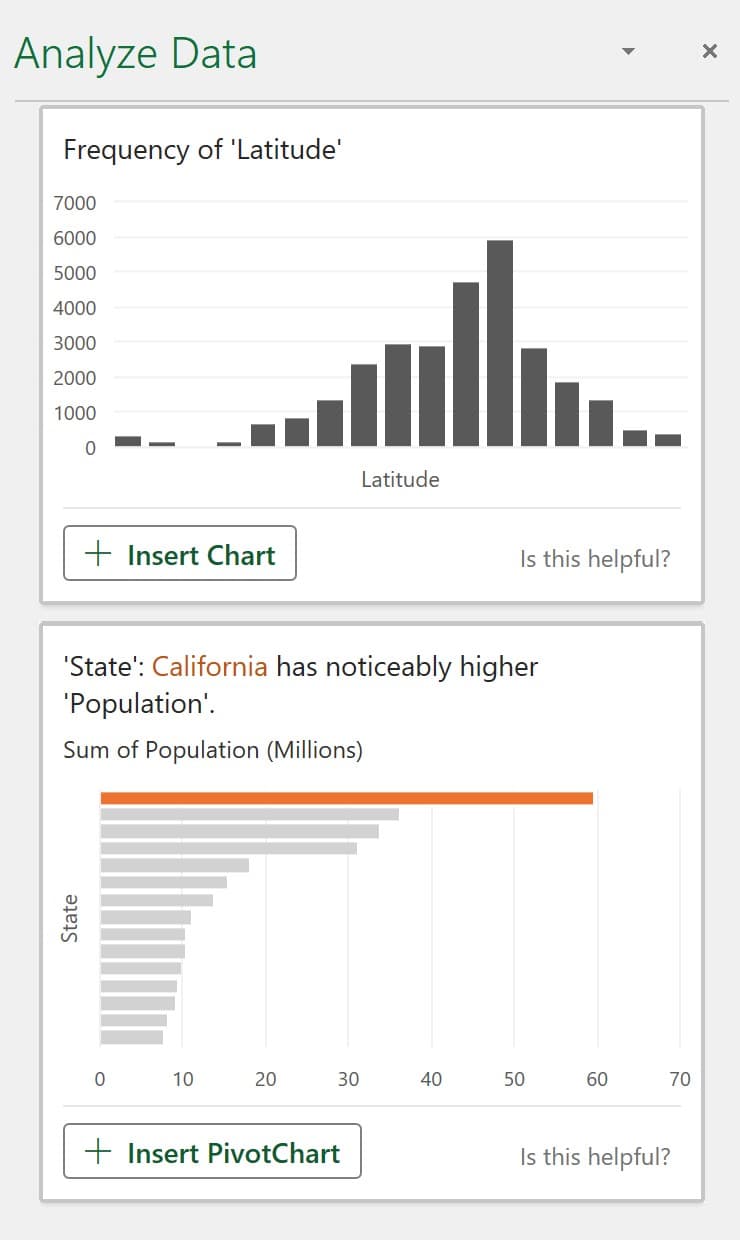This screenshot has height=1240, width=740.
Task: Click the Analyze Data pane title
Action: click(x=136, y=53)
